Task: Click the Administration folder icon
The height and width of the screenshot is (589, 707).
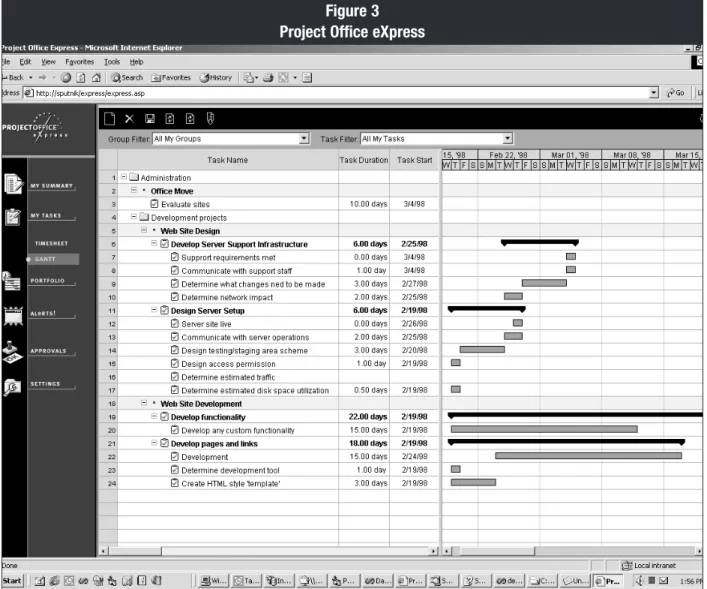Action: point(134,177)
